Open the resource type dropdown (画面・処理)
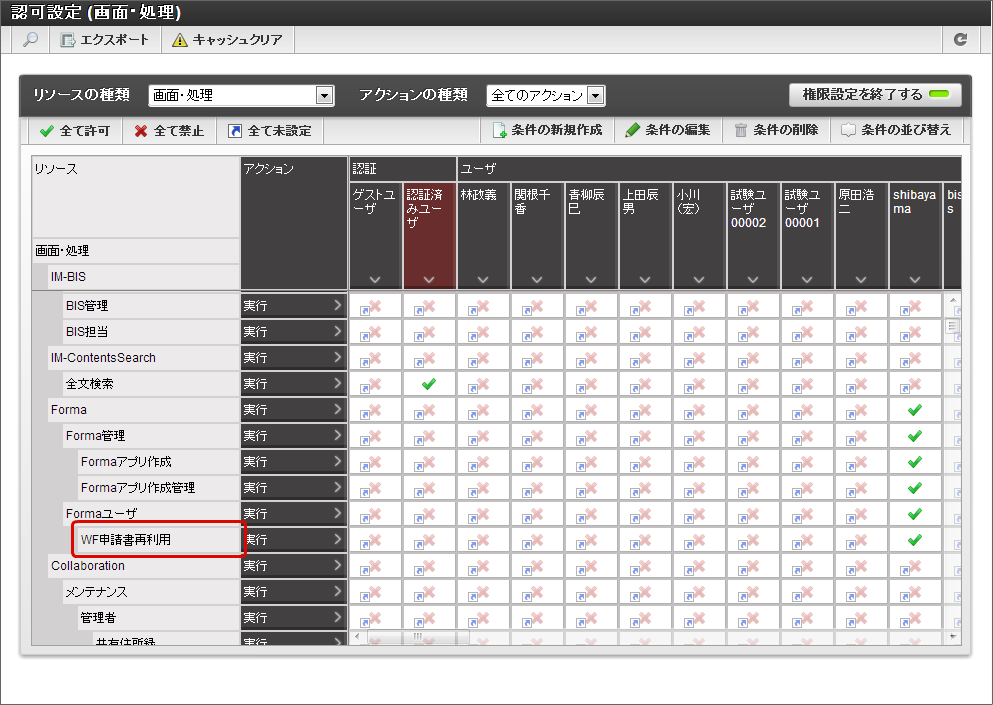The image size is (993, 705). (x=241, y=95)
